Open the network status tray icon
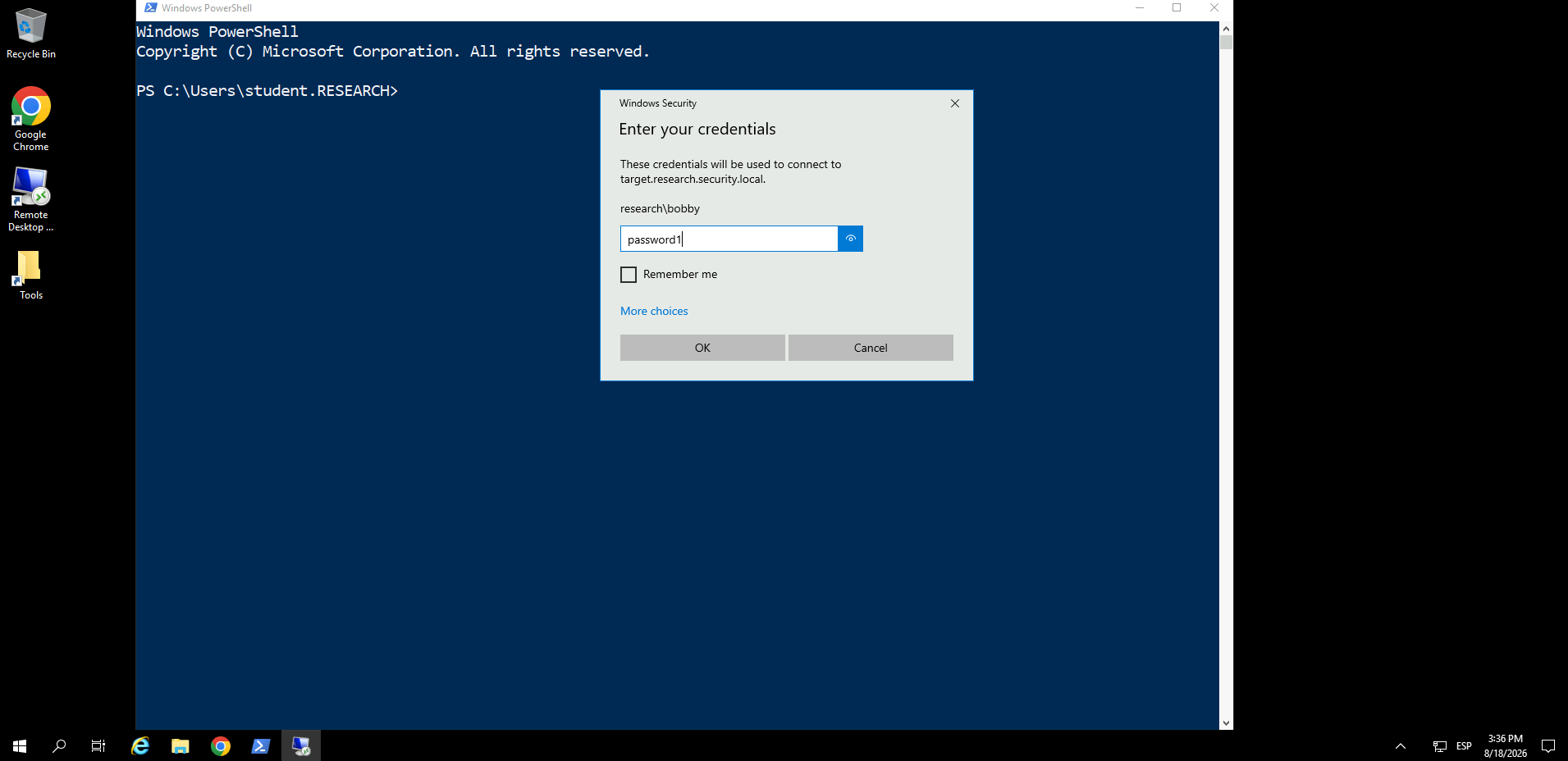 pos(1440,746)
